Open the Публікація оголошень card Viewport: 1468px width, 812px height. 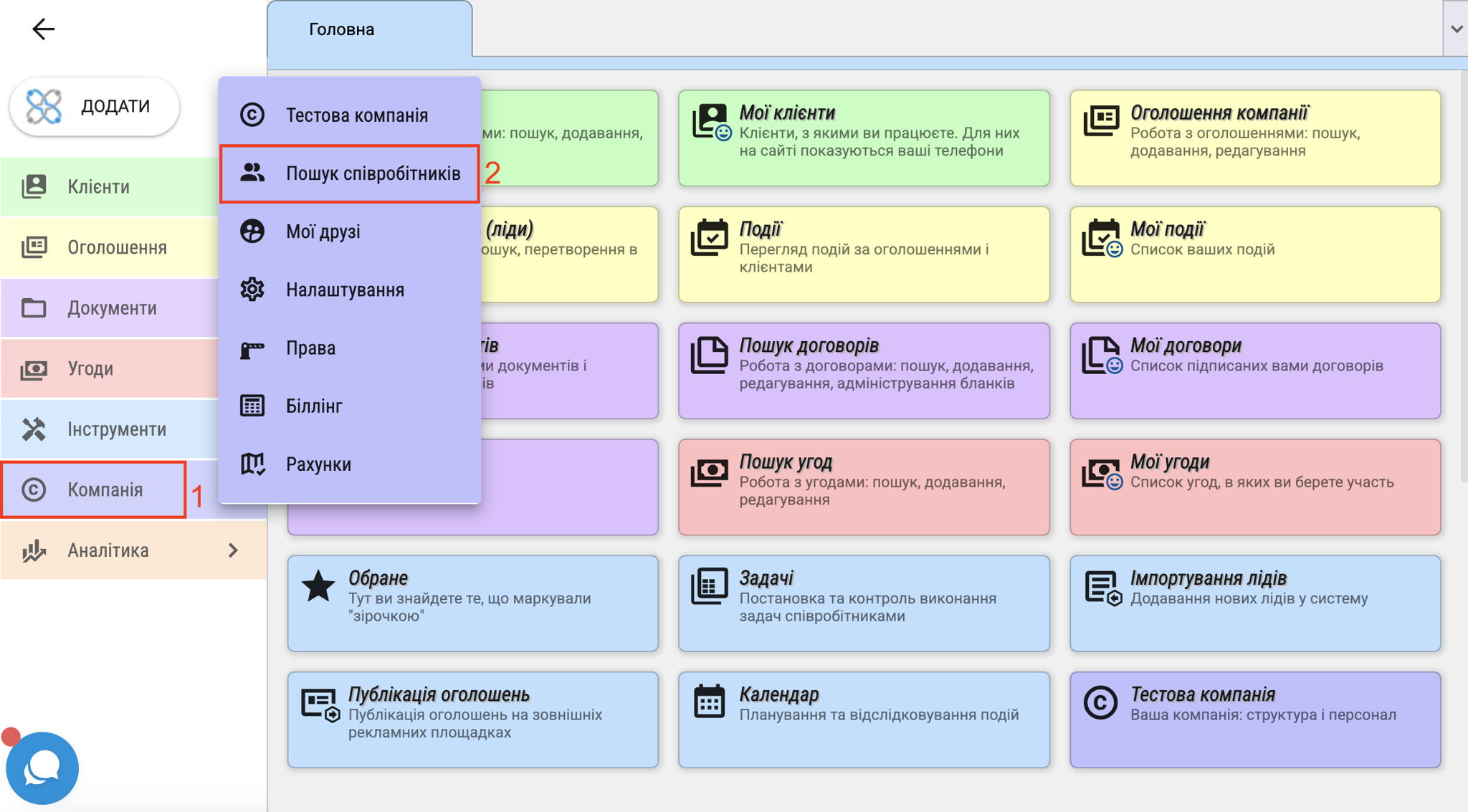473,720
